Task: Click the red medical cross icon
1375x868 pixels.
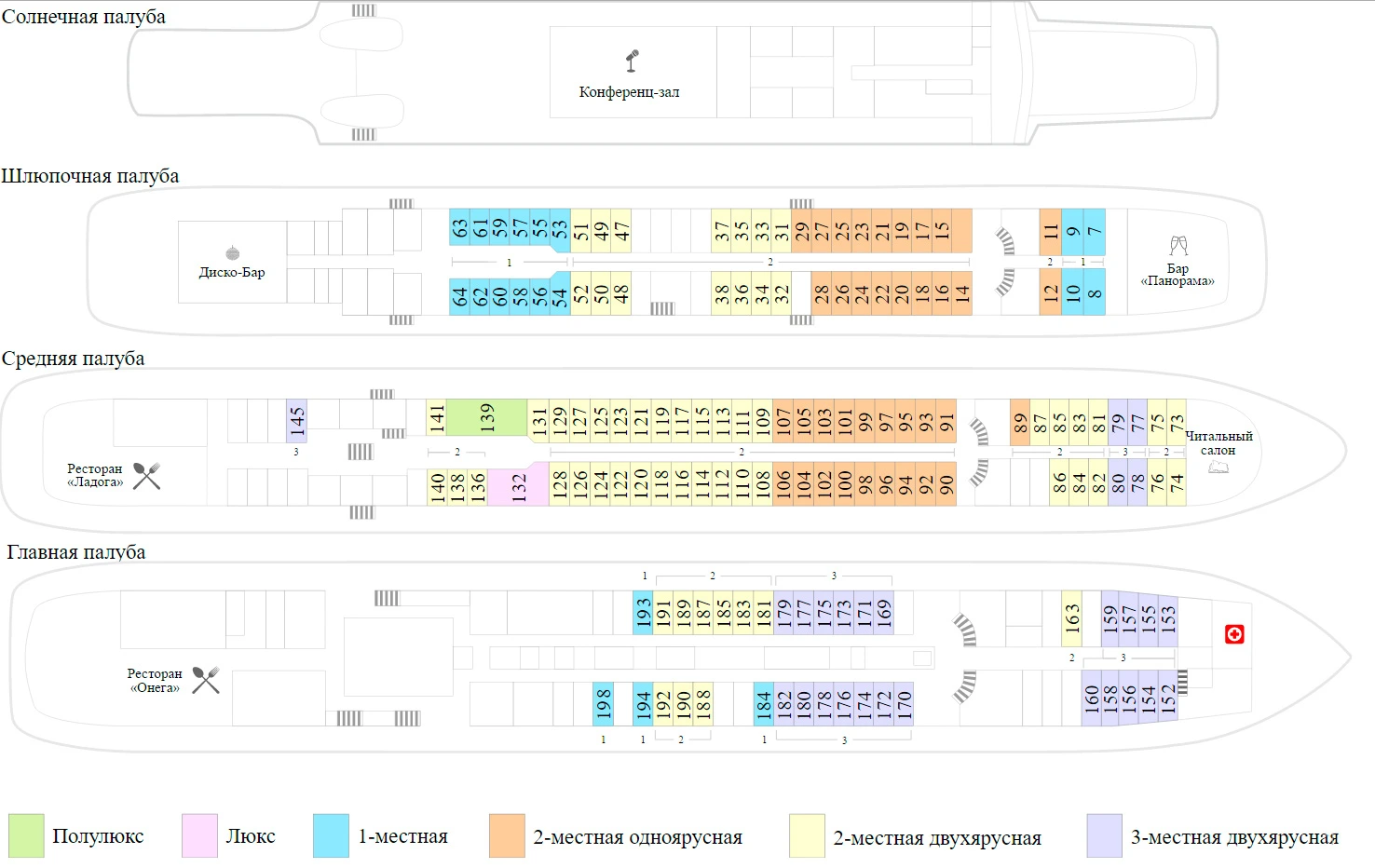Action: pos(1234,634)
